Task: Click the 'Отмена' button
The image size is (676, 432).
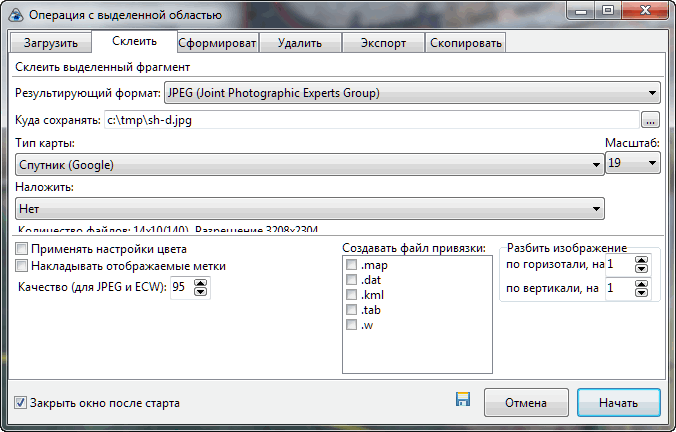Action: coord(525,403)
